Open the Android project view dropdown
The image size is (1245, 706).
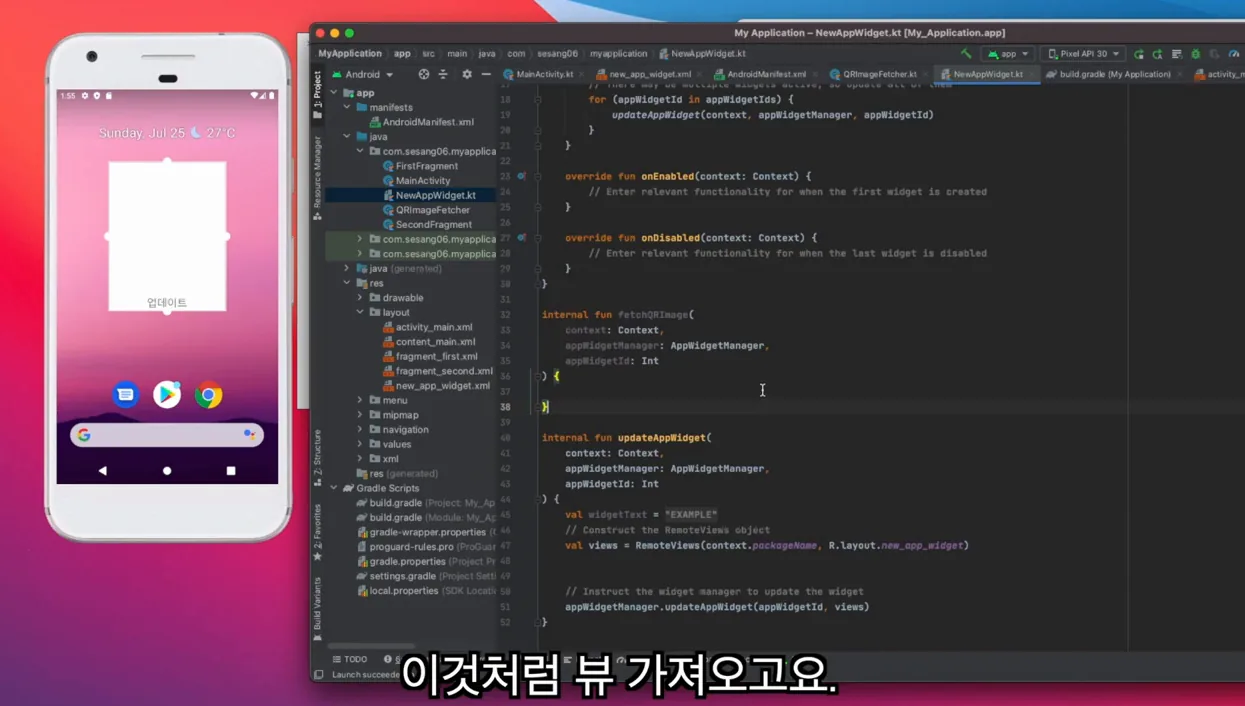click(x=362, y=74)
